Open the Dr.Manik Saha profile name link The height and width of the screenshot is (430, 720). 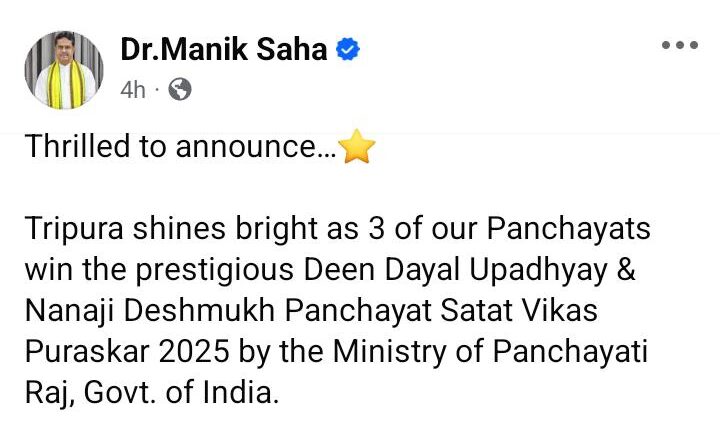click(225, 48)
